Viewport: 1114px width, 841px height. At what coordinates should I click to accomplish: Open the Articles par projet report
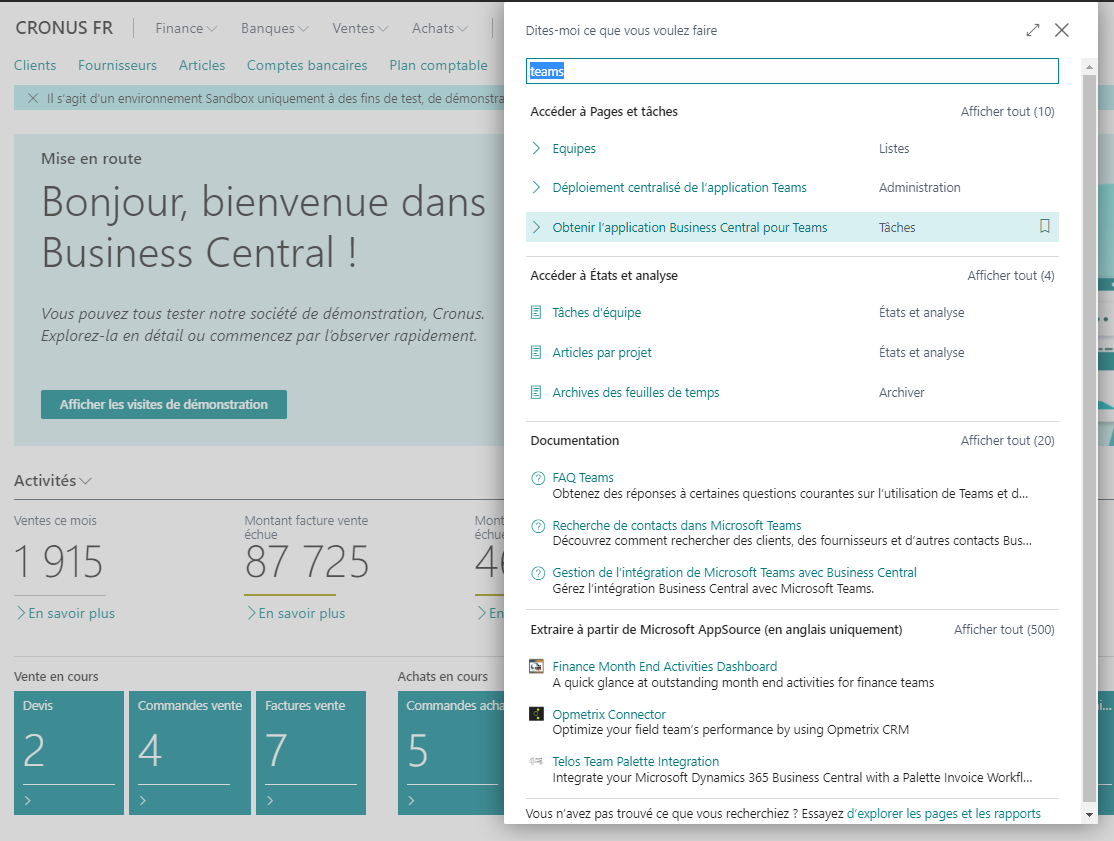click(x=602, y=352)
